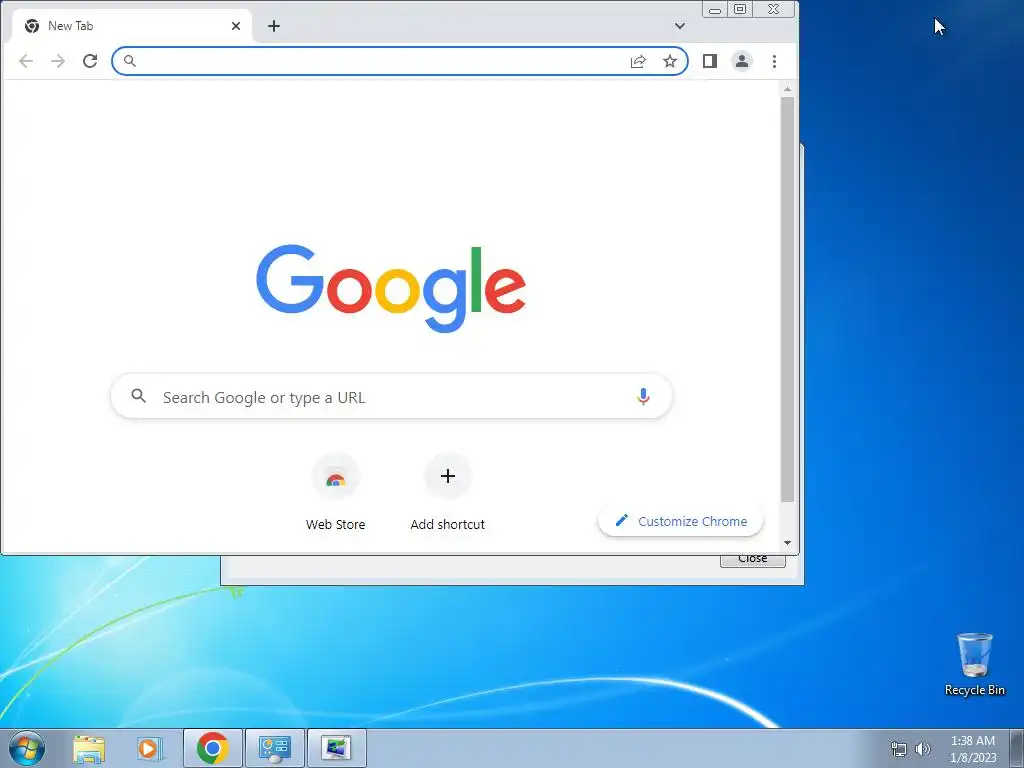This screenshot has height=768, width=1024.
Task: Click the Web Store label text
Action: coord(336,524)
